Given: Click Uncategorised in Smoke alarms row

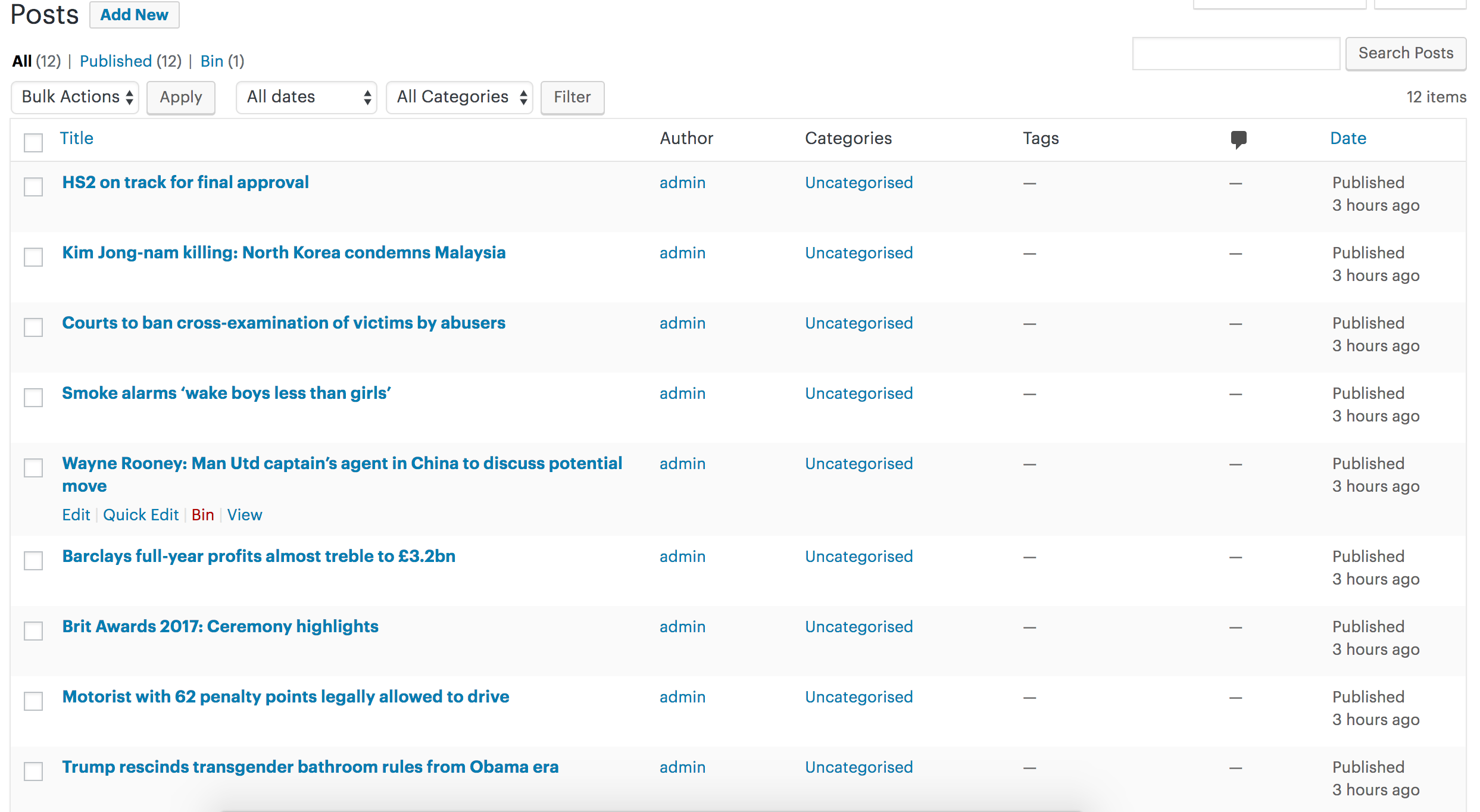Looking at the screenshot, I should click(858, 393).
